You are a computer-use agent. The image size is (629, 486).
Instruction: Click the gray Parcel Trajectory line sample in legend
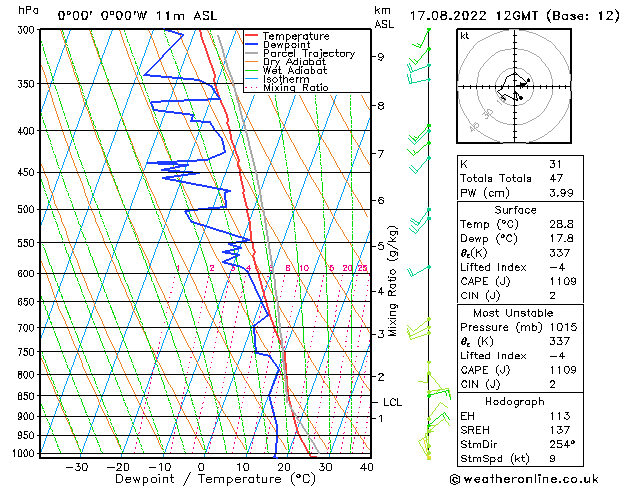(x=251, y=53)
